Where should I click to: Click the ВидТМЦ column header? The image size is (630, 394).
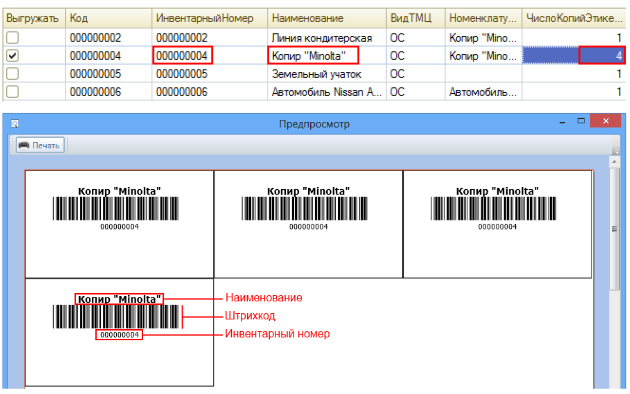(415, 18)
